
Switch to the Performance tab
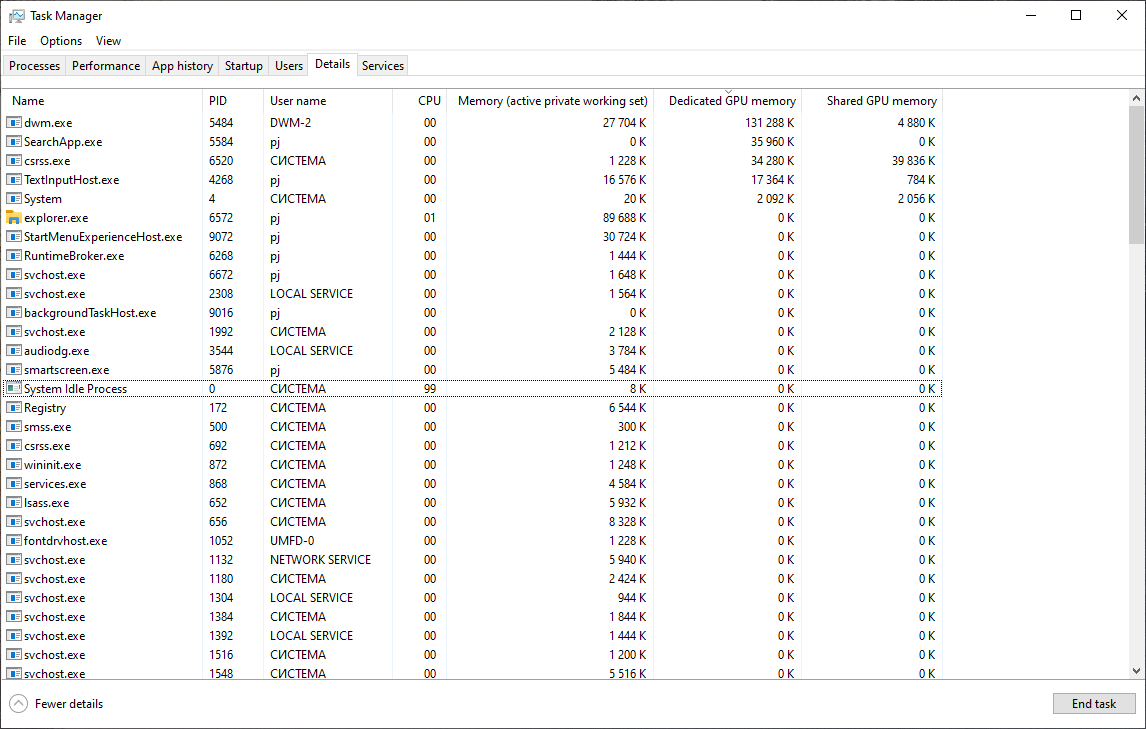coord(106,66)
